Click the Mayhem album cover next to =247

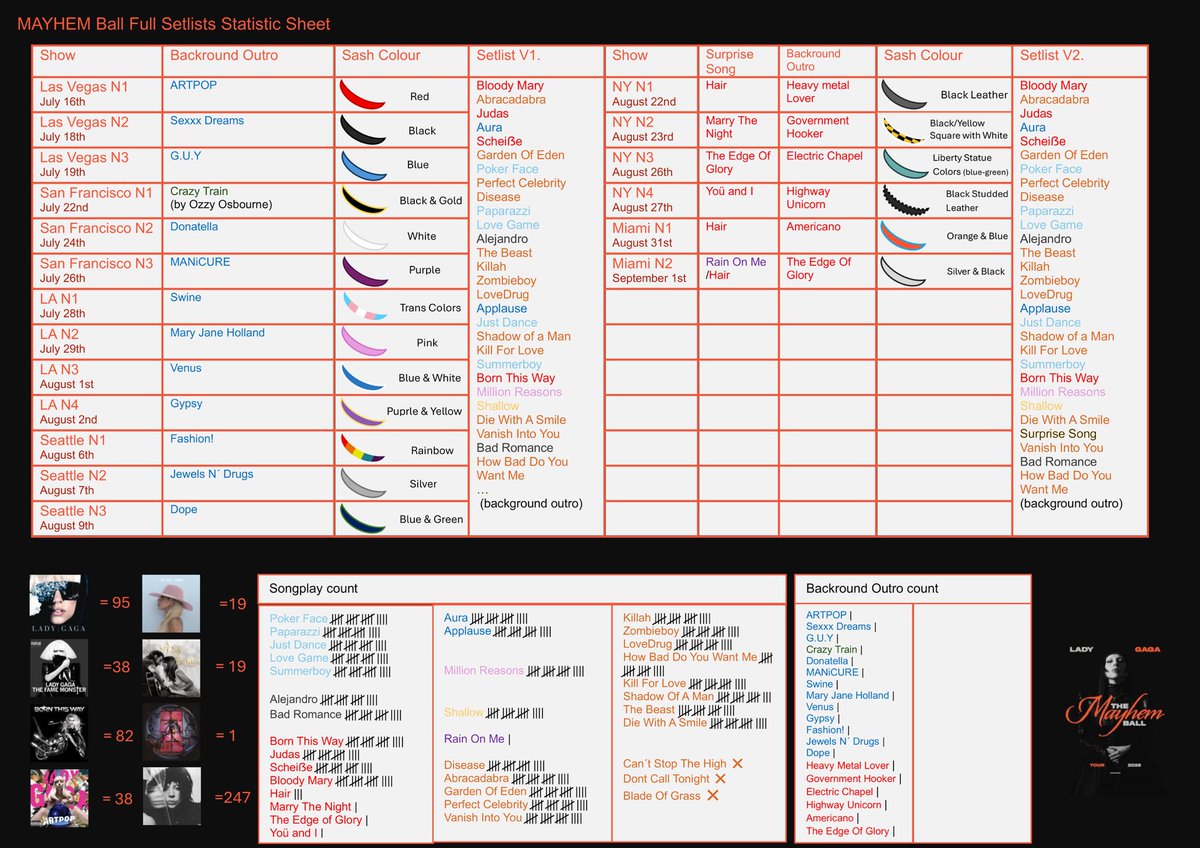(x=171, y=796)
